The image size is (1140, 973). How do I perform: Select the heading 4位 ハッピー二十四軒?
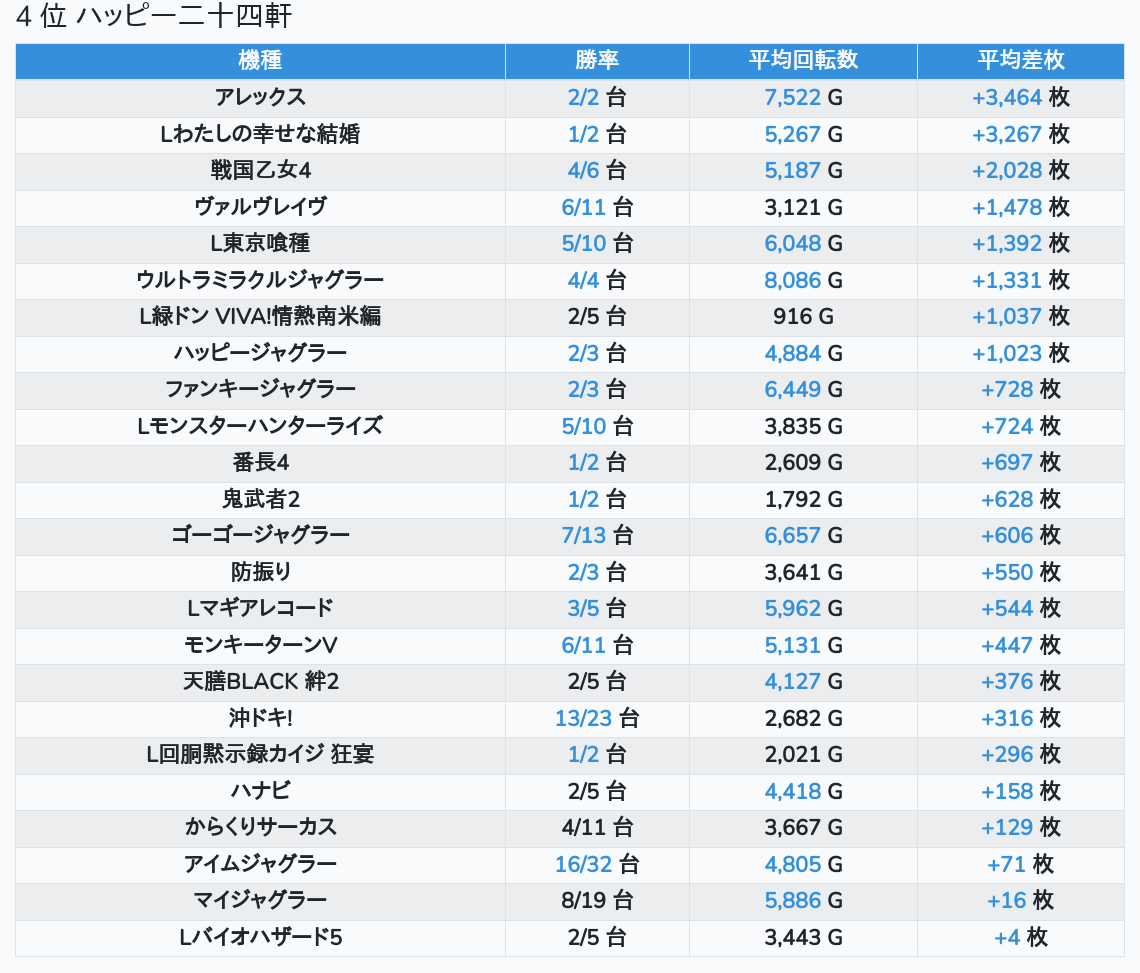[x=153, y=16]
